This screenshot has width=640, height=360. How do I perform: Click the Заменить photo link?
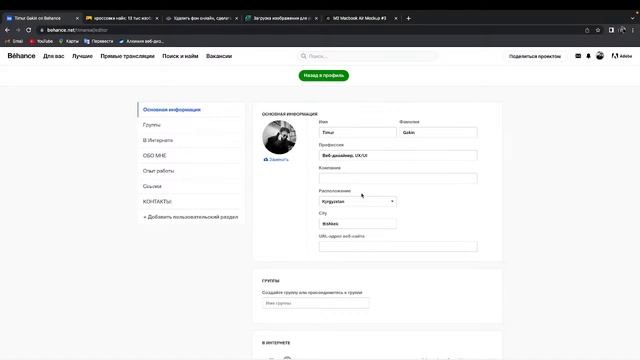279,160
